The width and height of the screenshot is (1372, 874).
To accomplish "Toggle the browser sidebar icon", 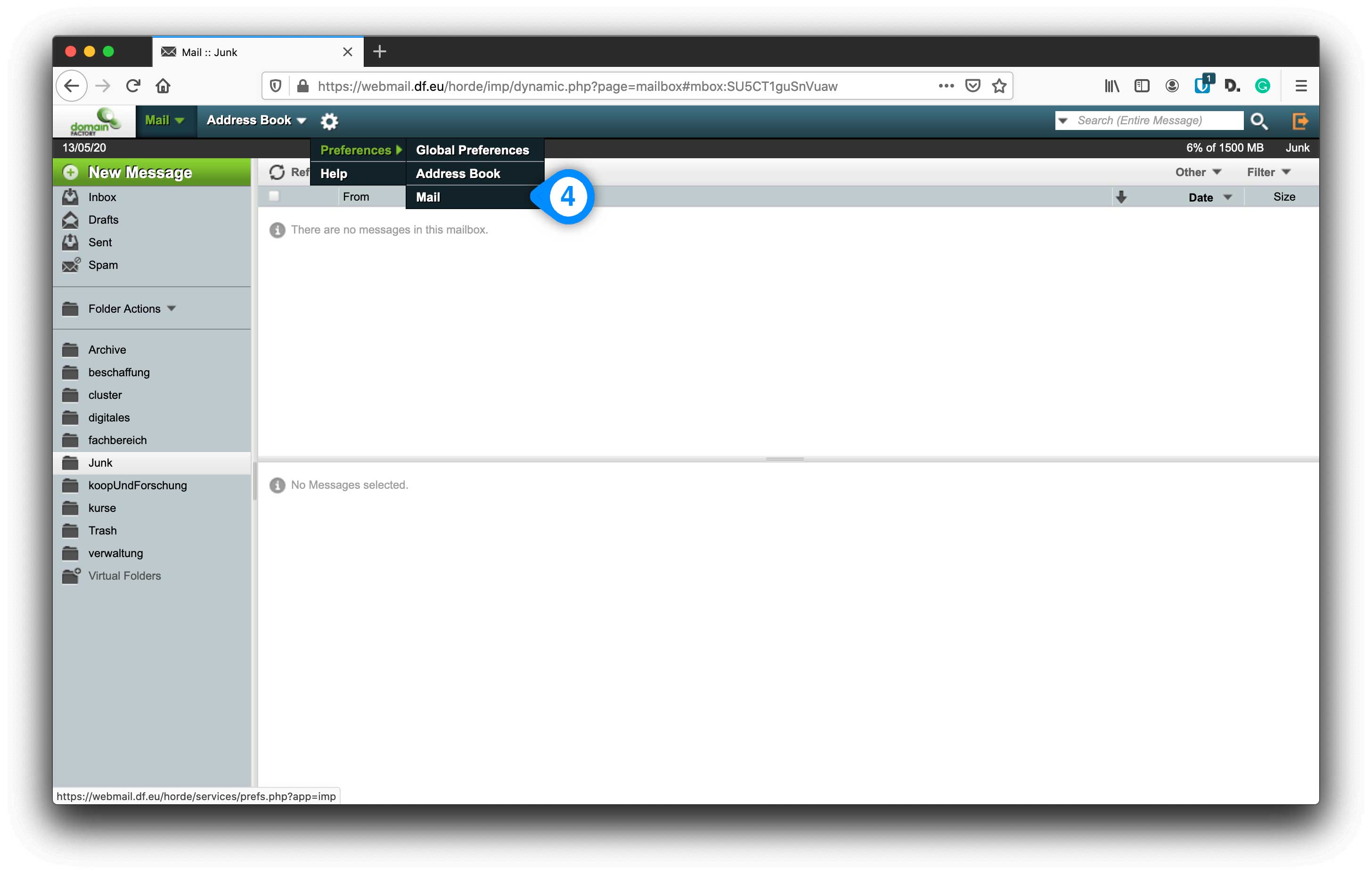I will 1142,86.
